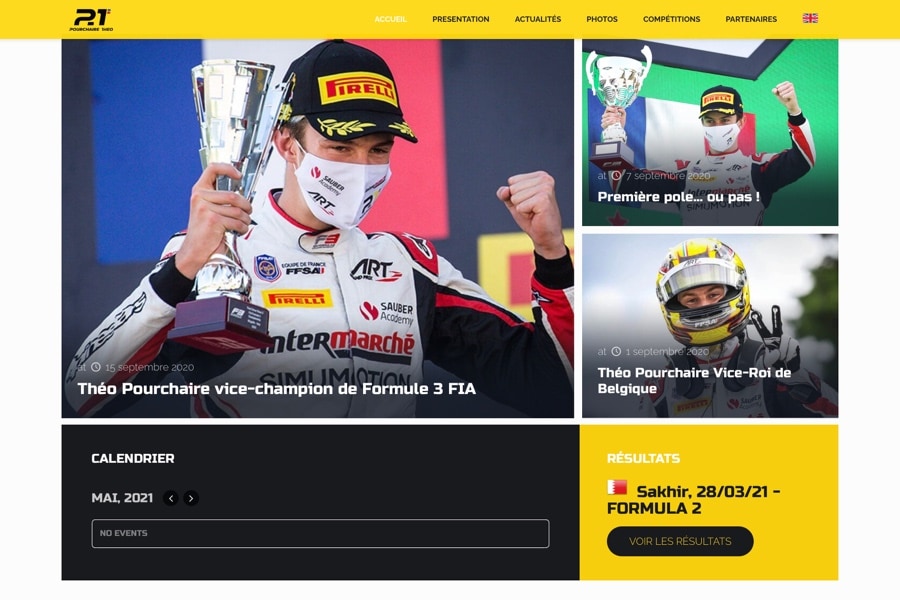This screenshot has height=600, width=900.
Task: Go to previous calendar month arrow
Action: click(x=170, y=498)
